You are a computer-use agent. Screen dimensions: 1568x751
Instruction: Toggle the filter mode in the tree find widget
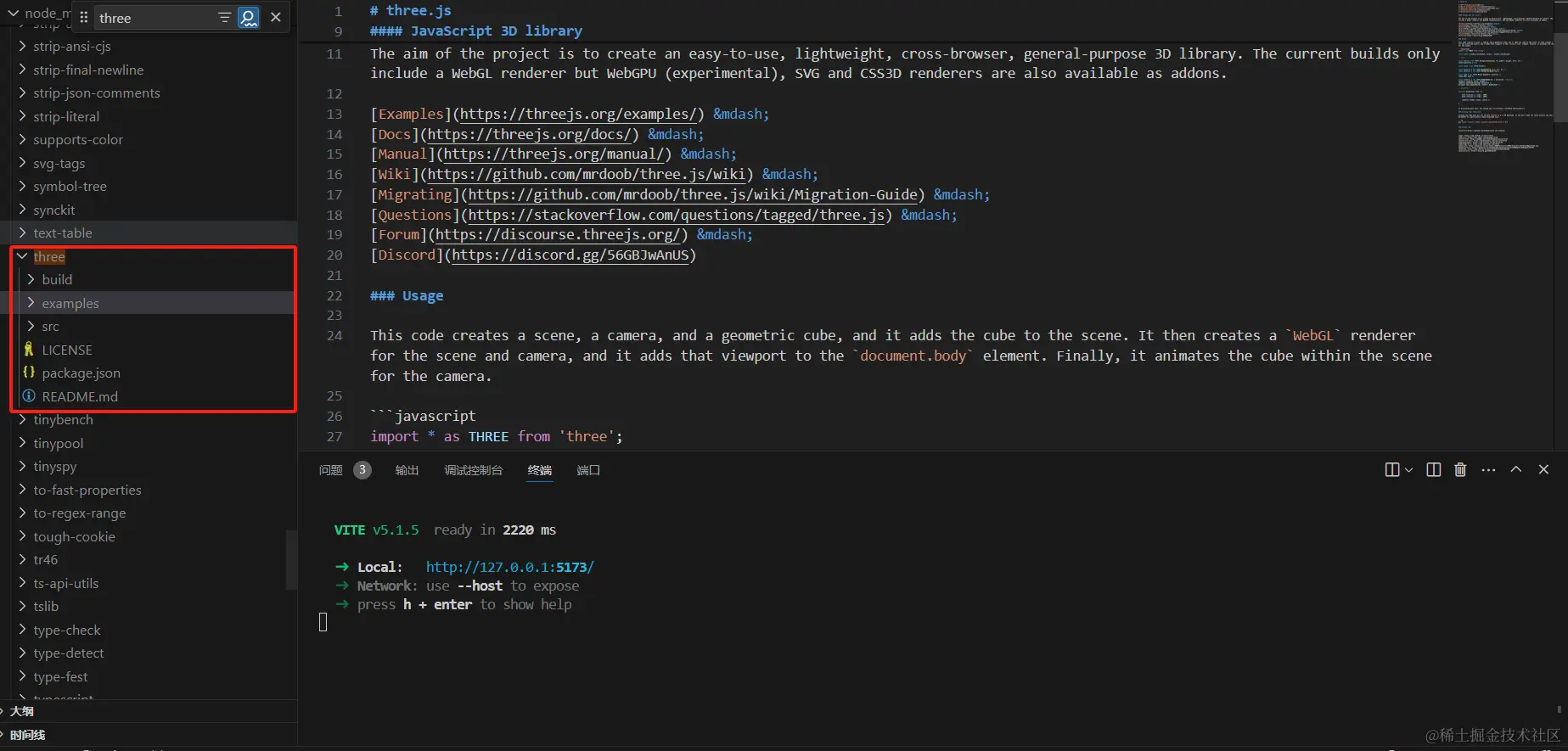(x=224, y=17)
